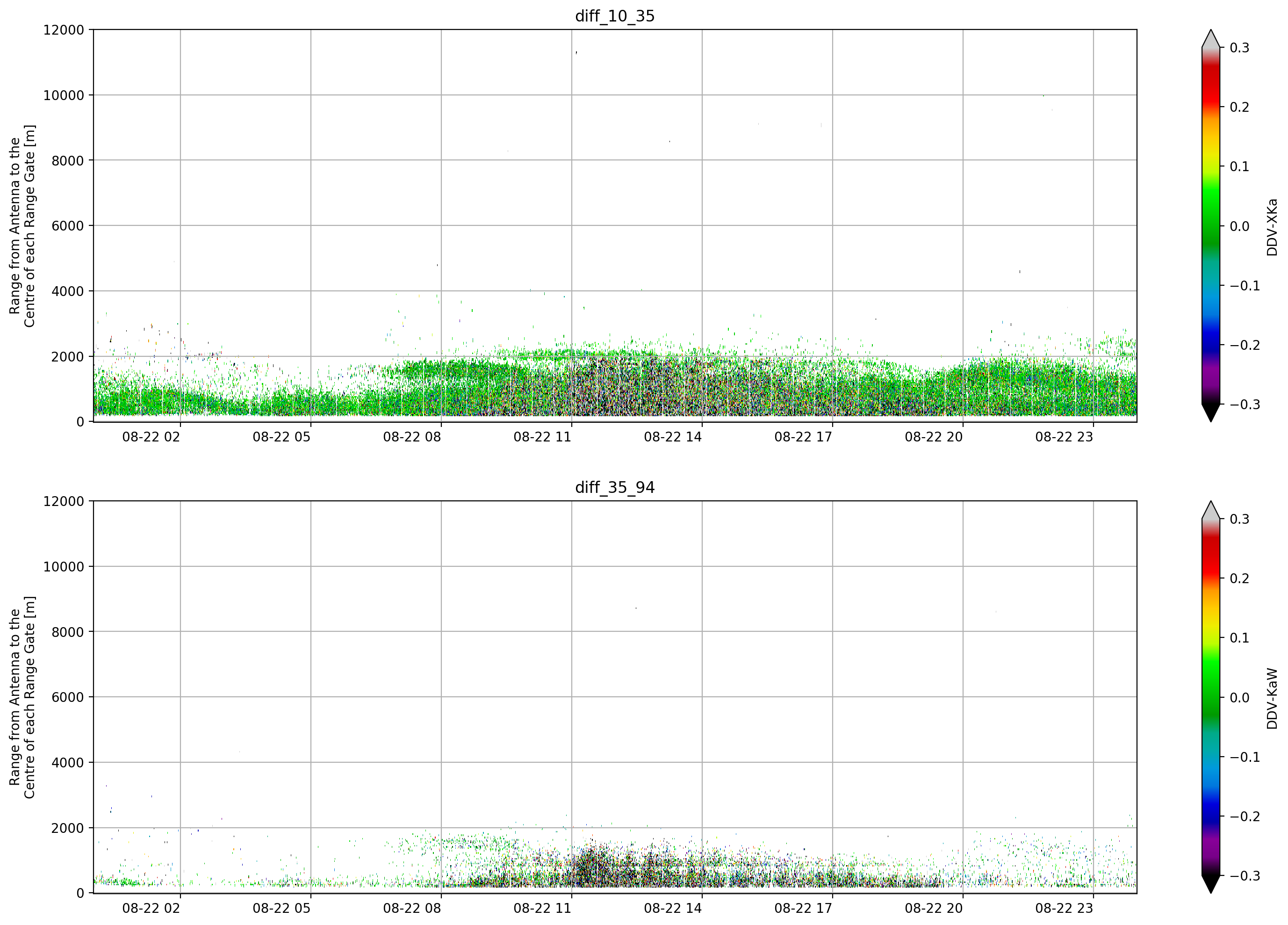Click the 10000 y-tick of diff_10_35 plot

tap(64, 95)
